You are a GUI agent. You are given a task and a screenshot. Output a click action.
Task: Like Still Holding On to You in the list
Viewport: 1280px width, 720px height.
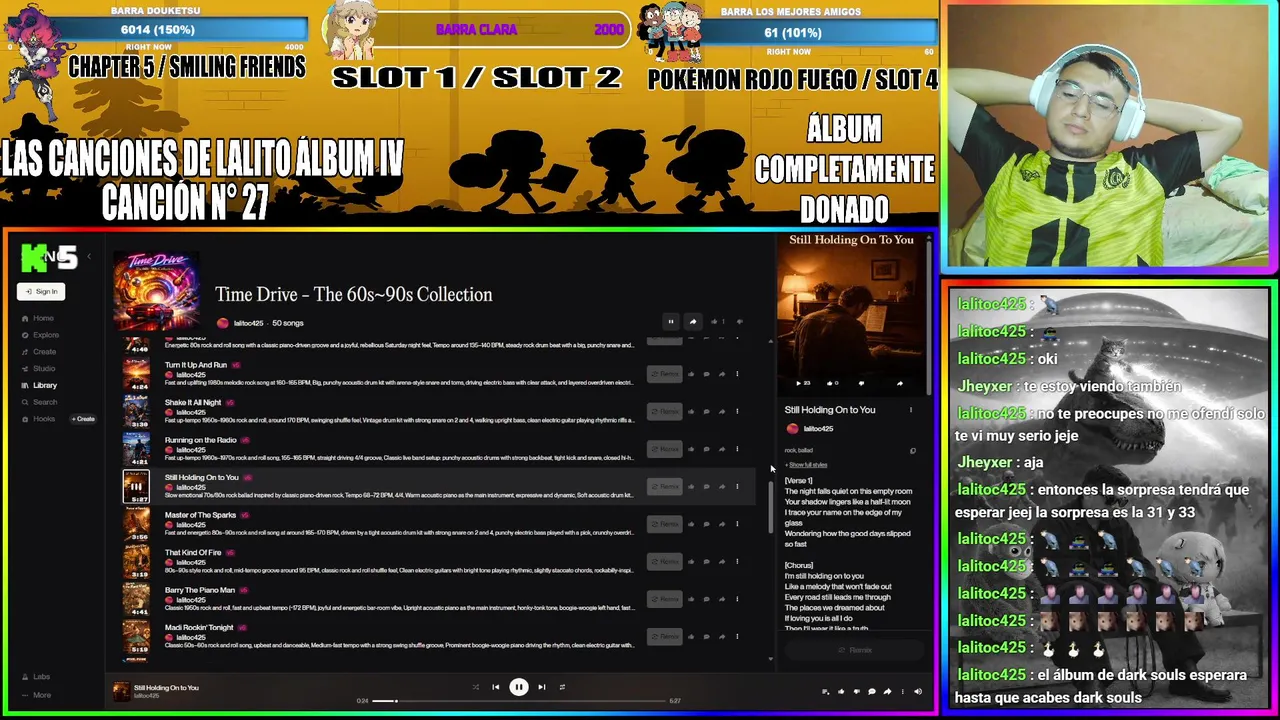(691, 487)
